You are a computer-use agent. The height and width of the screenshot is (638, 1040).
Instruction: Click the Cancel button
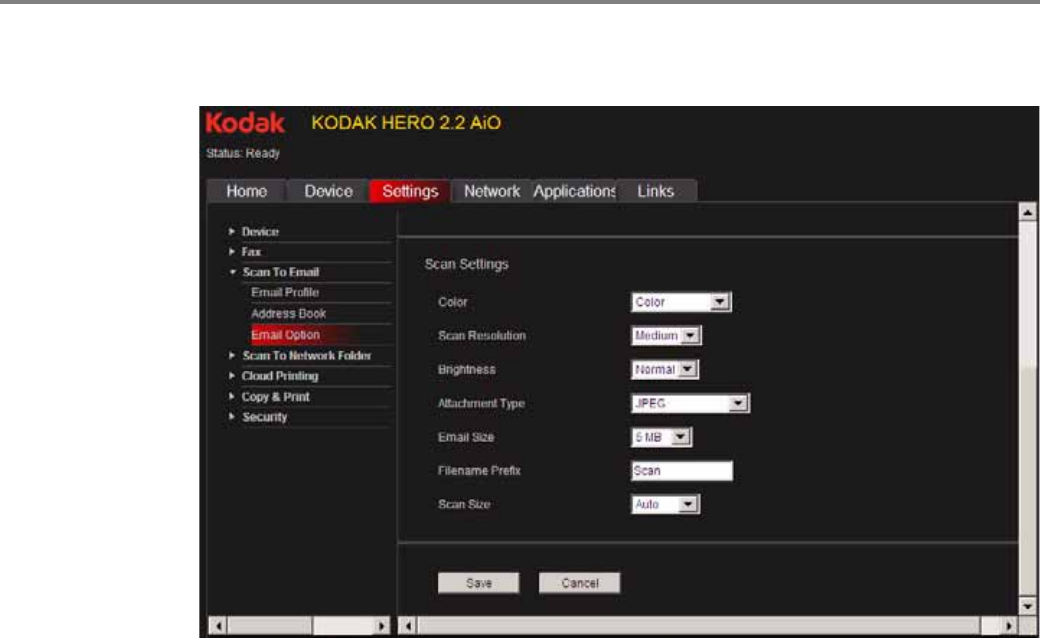point(580,583)
